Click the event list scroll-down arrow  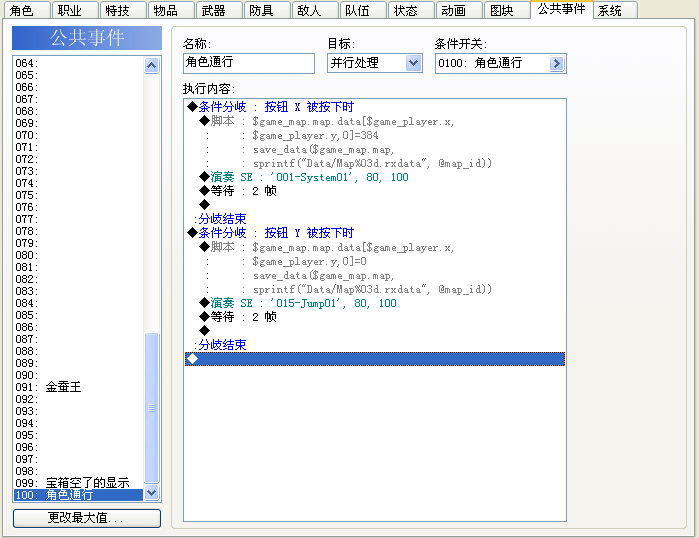pyautogui.click(x=152, y=493)
